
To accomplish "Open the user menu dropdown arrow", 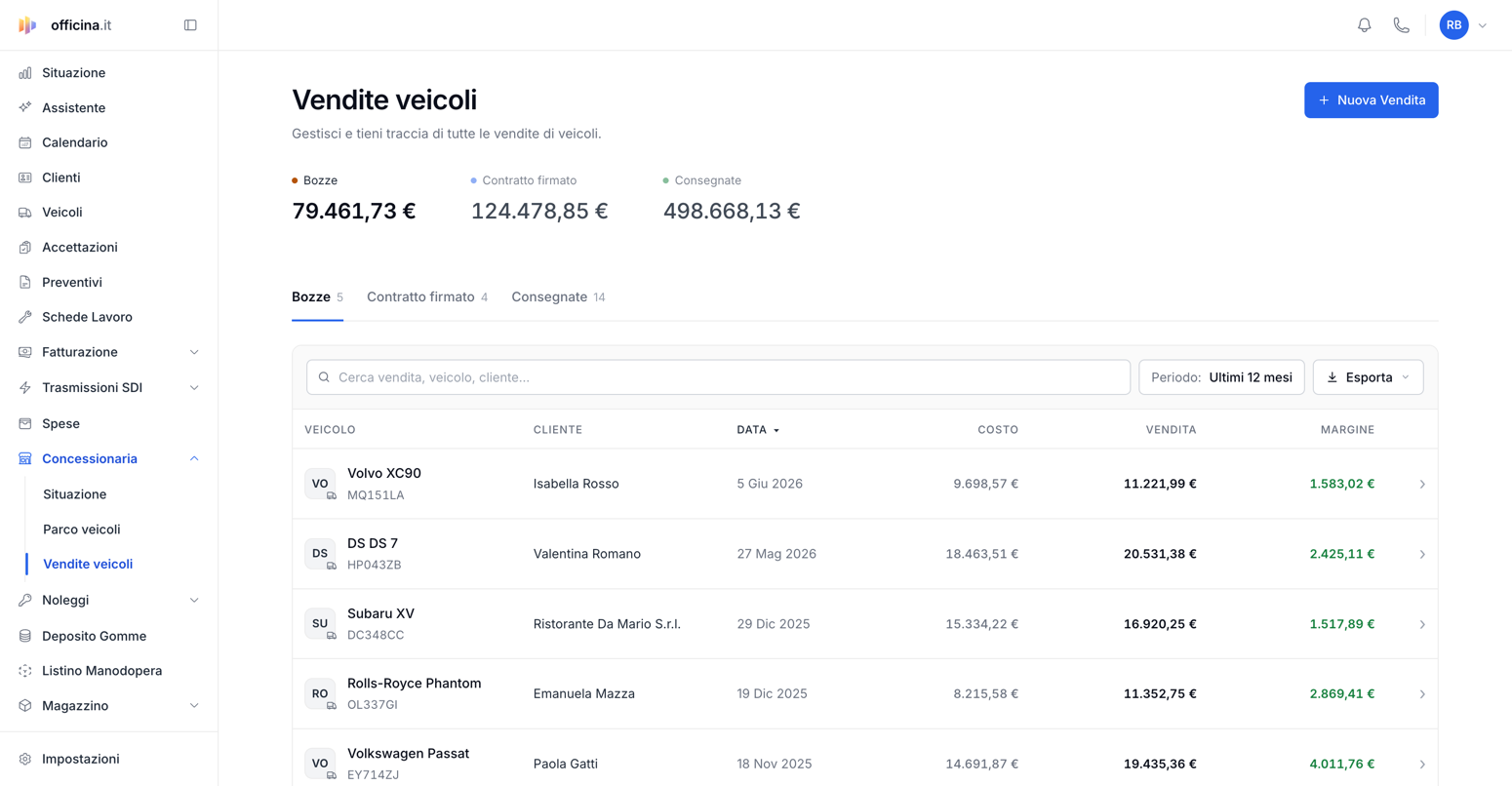I will click(x=1483, y=25).
